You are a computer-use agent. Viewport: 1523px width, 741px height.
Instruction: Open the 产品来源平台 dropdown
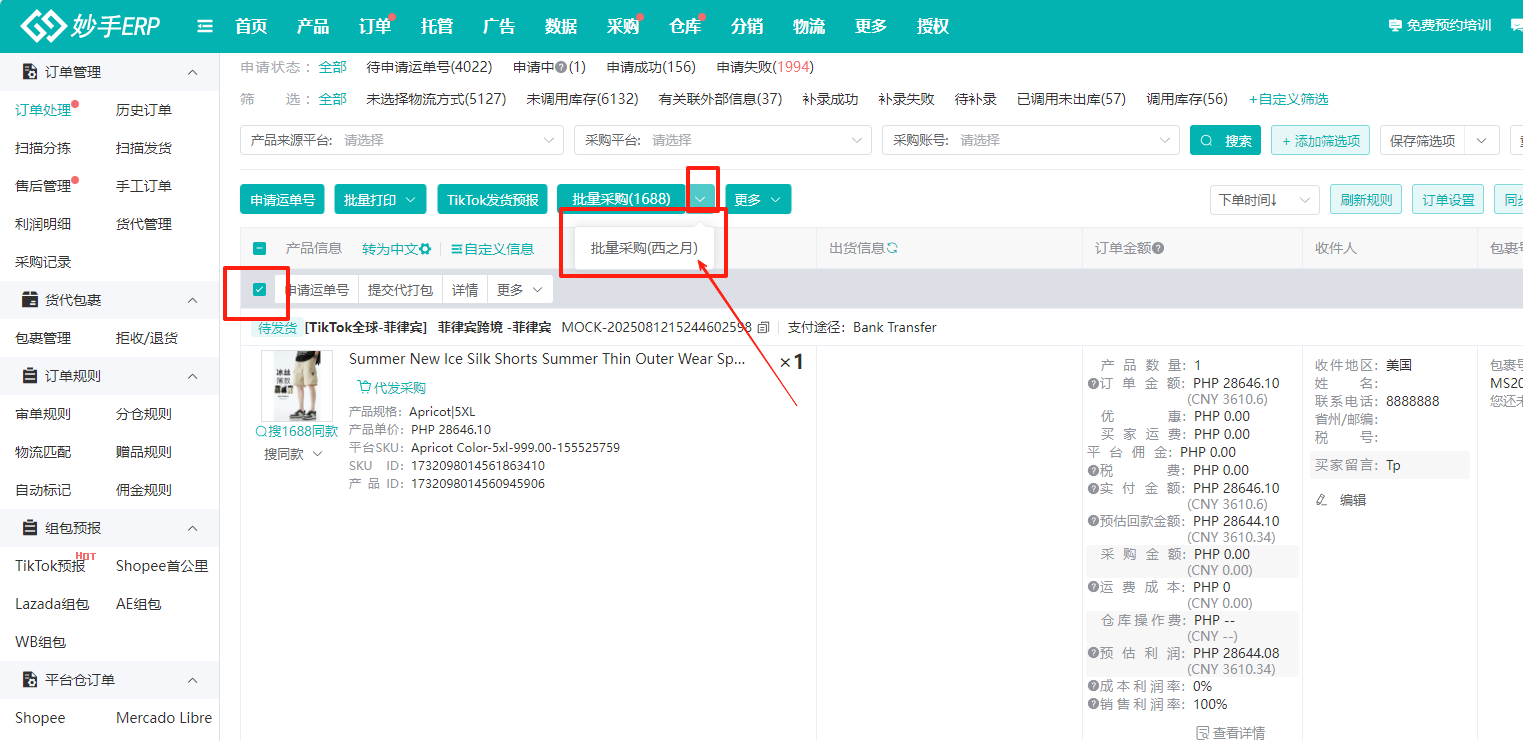(402, 140)
